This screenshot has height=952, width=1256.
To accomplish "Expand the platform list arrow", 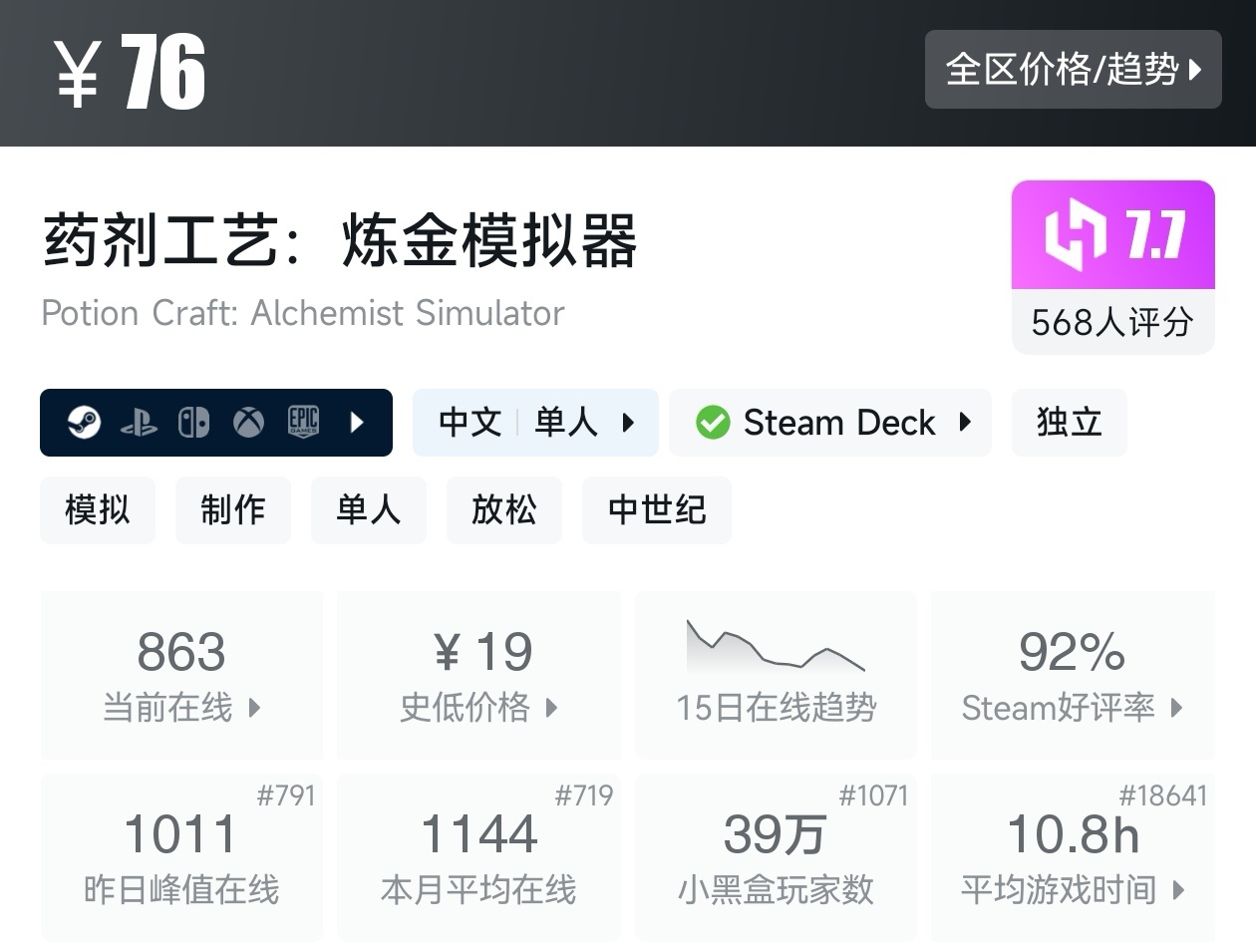I will [x=357, y=423].
